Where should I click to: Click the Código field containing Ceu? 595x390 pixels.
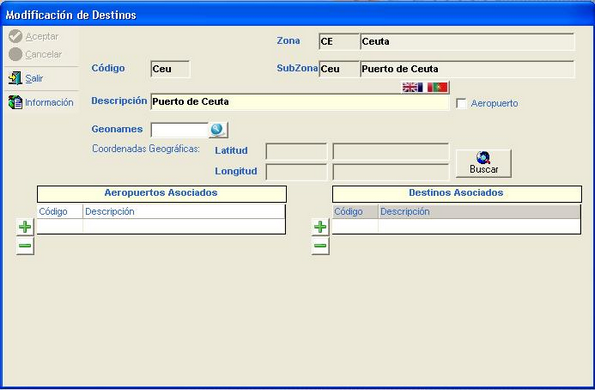(170, 69)
